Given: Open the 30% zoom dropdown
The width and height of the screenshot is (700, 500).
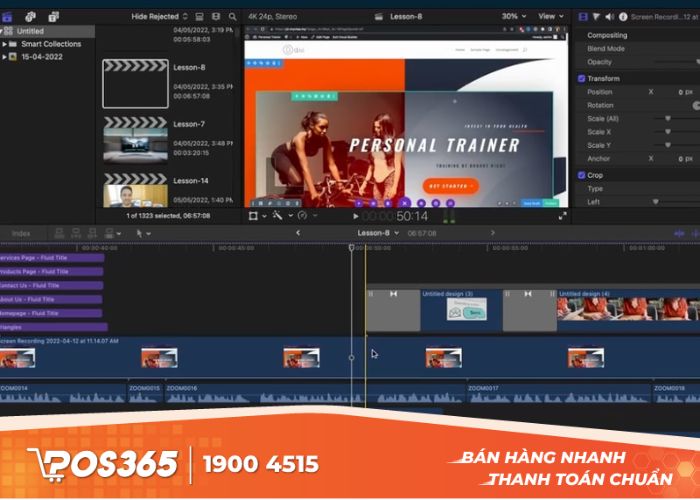Looking at the screenshot, I should coord(513,17).
